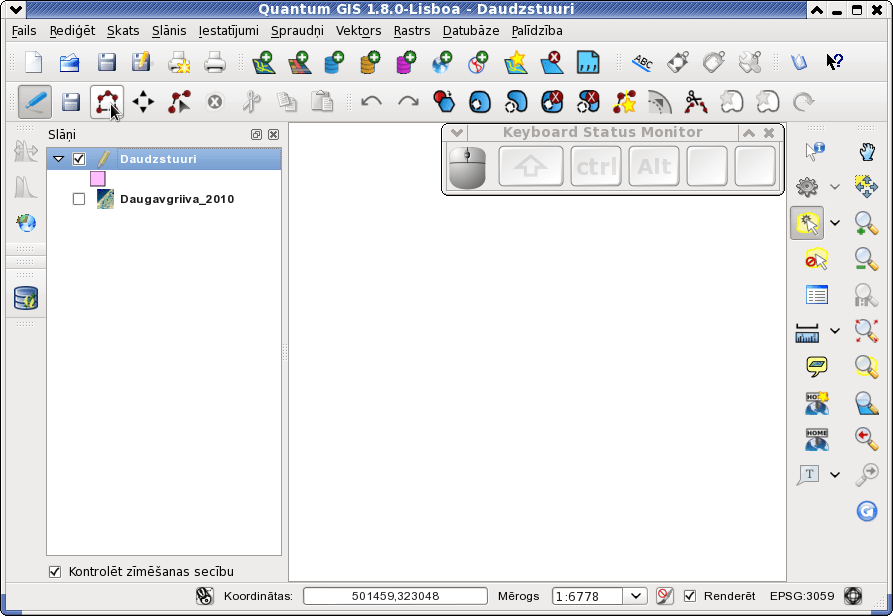Expand the select features tool dropdown
This screenshot has width=893, height=616.
(x=835, y=223)
